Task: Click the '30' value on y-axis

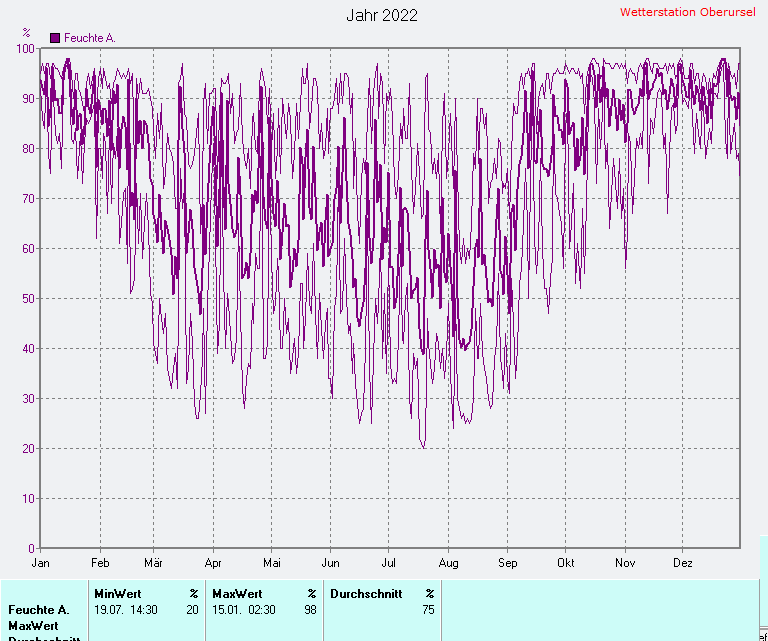Action: click(x=29, y=398)
